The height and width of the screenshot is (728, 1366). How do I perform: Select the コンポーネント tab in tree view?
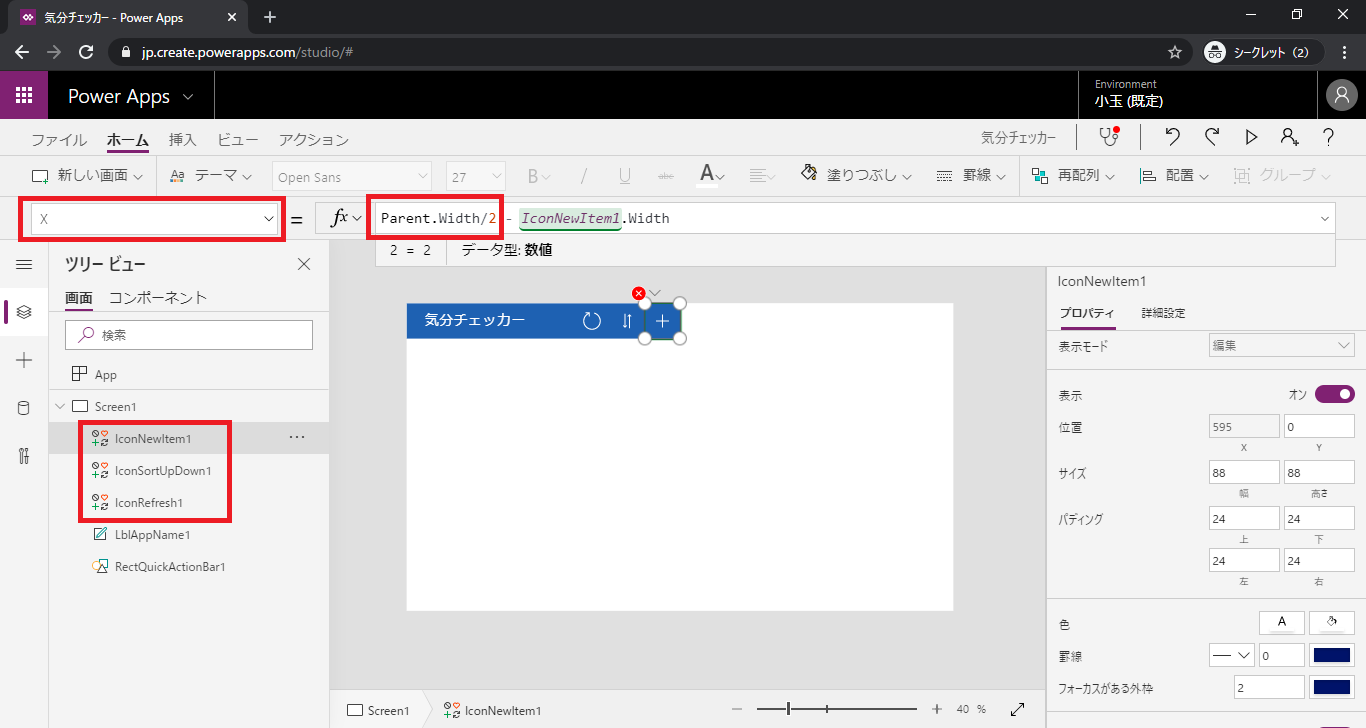point(158,297)
